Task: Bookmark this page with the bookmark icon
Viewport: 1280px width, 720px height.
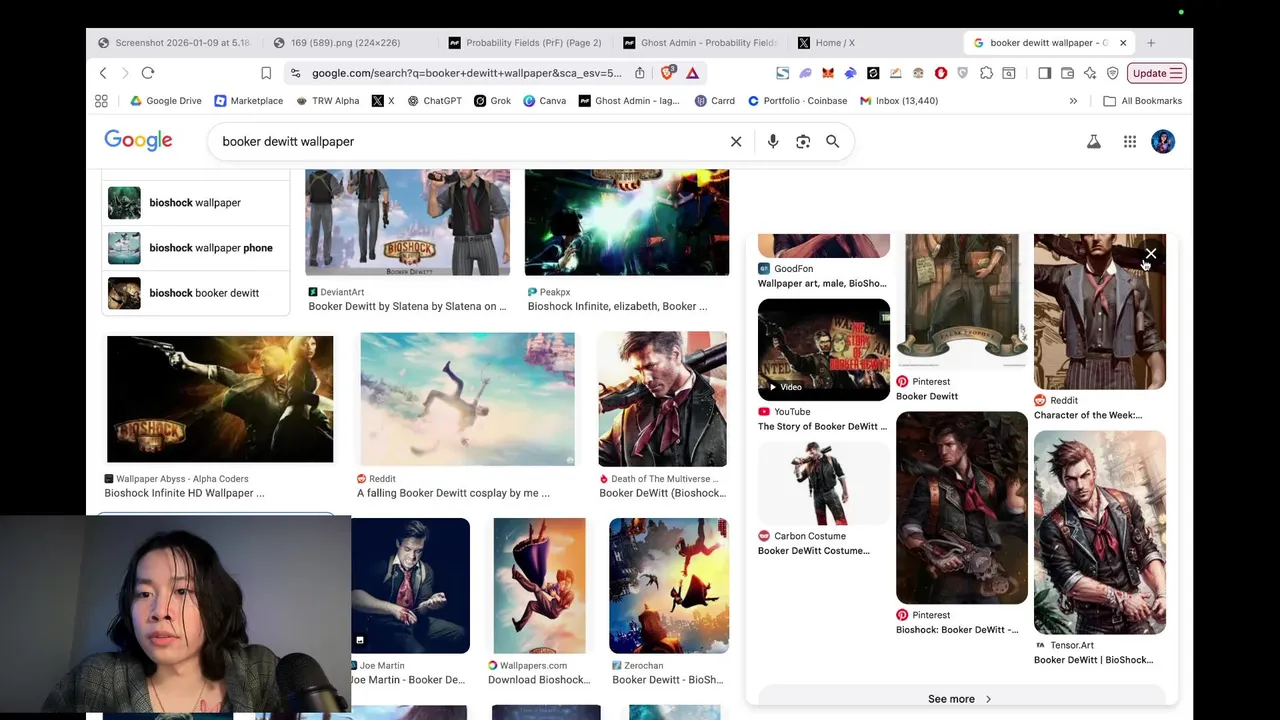Action: (x=266, y=73)
